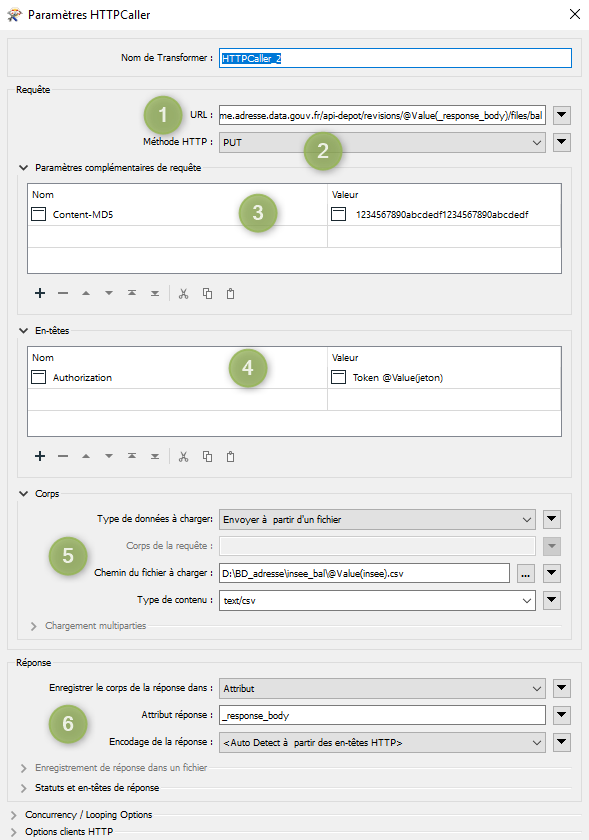Move up row in En-têtes table
589x840 pixels.
pos(86,456)
